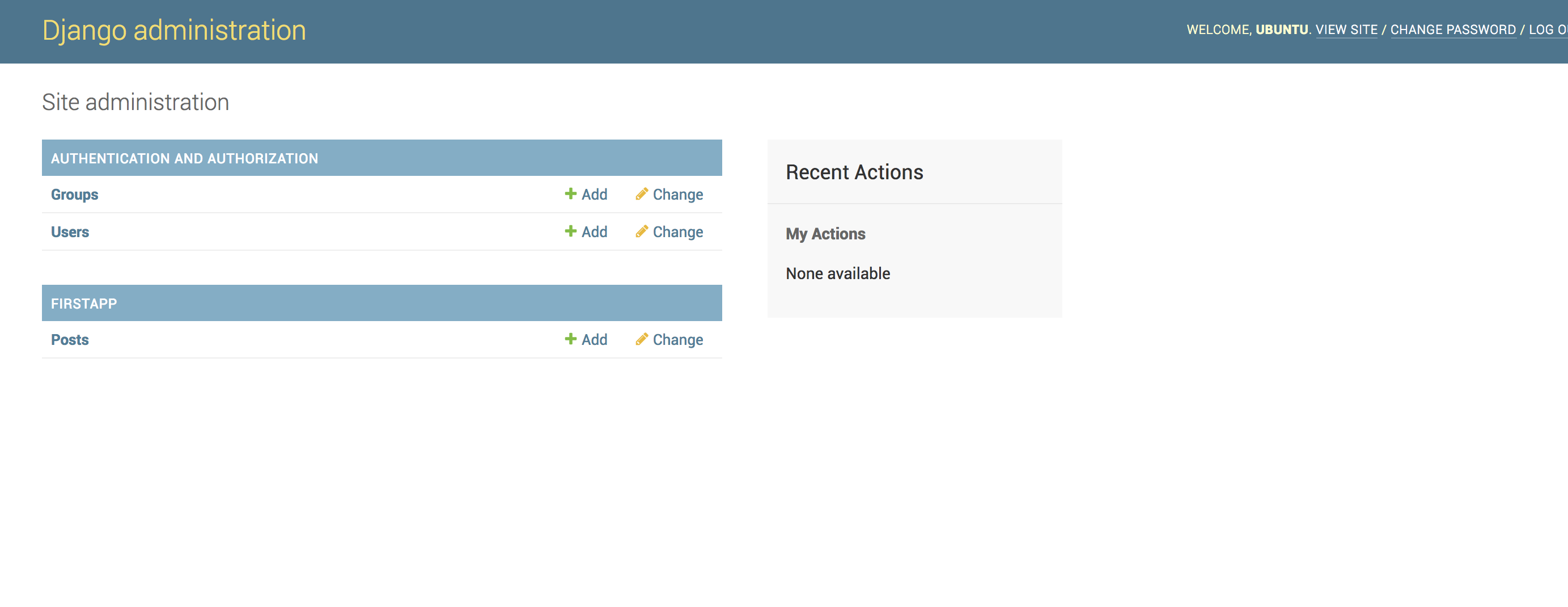Click the pencil icon in Groups row
The height and width of the screenshot is (607, 1568).
coord(641,193)
